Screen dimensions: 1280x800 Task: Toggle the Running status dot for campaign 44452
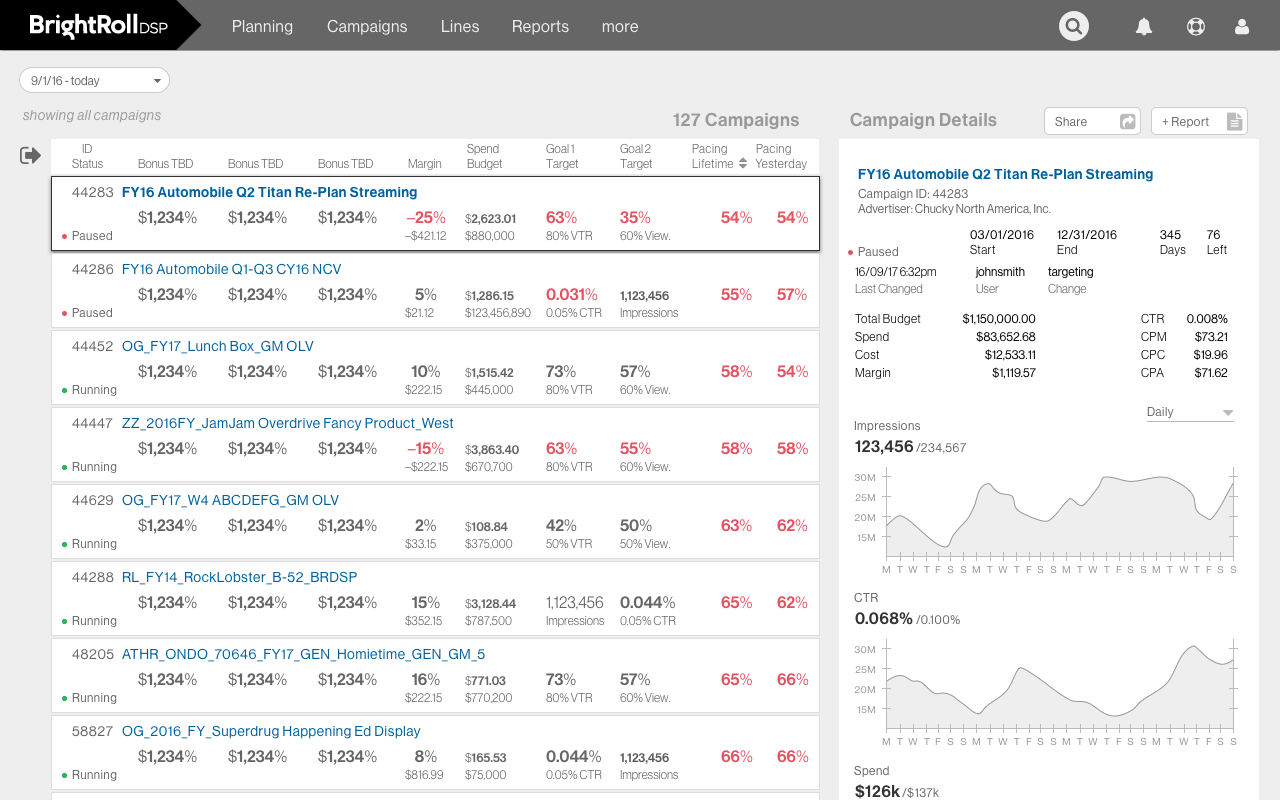click(x=66, y=390)
